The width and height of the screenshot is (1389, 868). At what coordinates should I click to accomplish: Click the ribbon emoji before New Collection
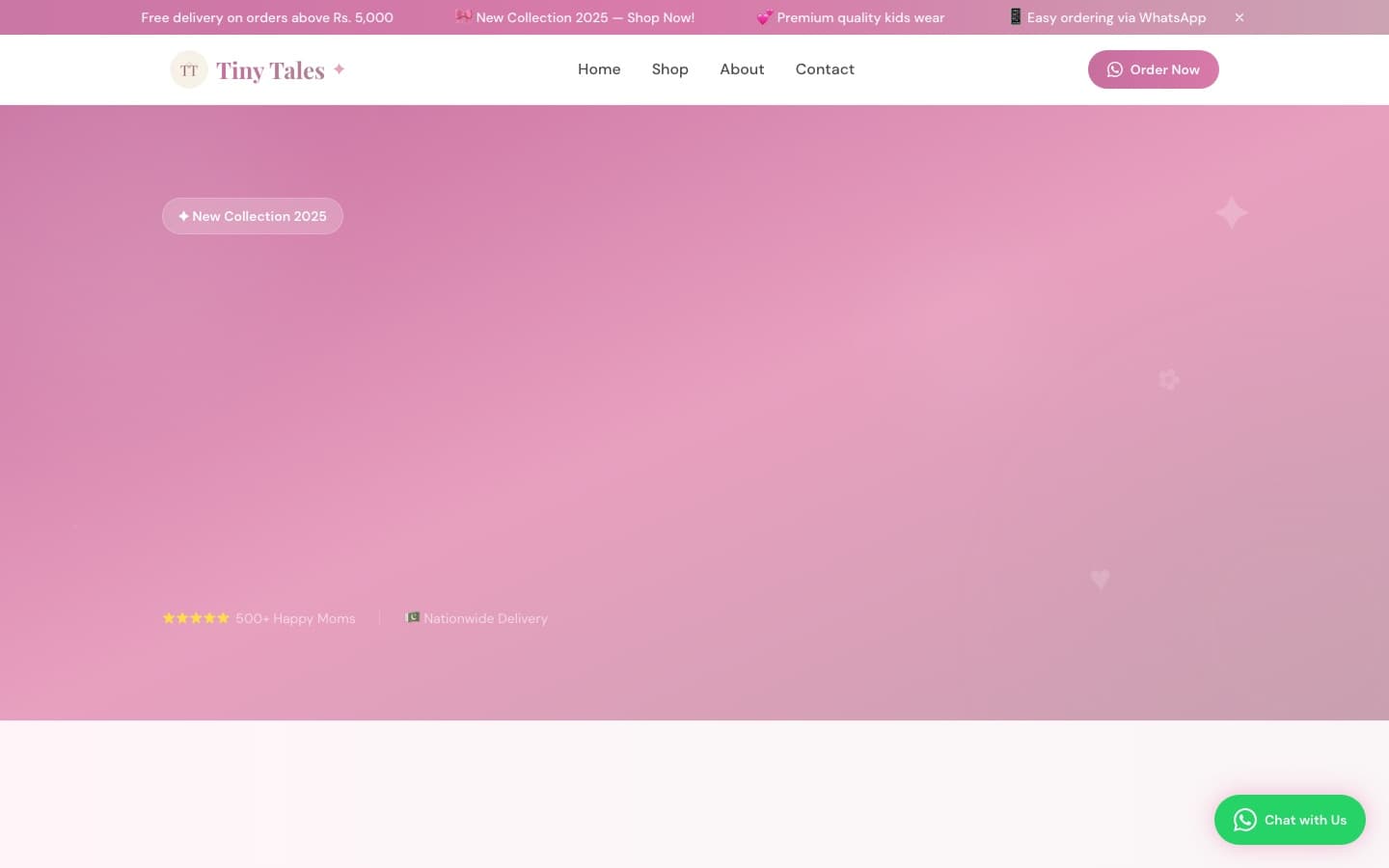tap(463, 16)
